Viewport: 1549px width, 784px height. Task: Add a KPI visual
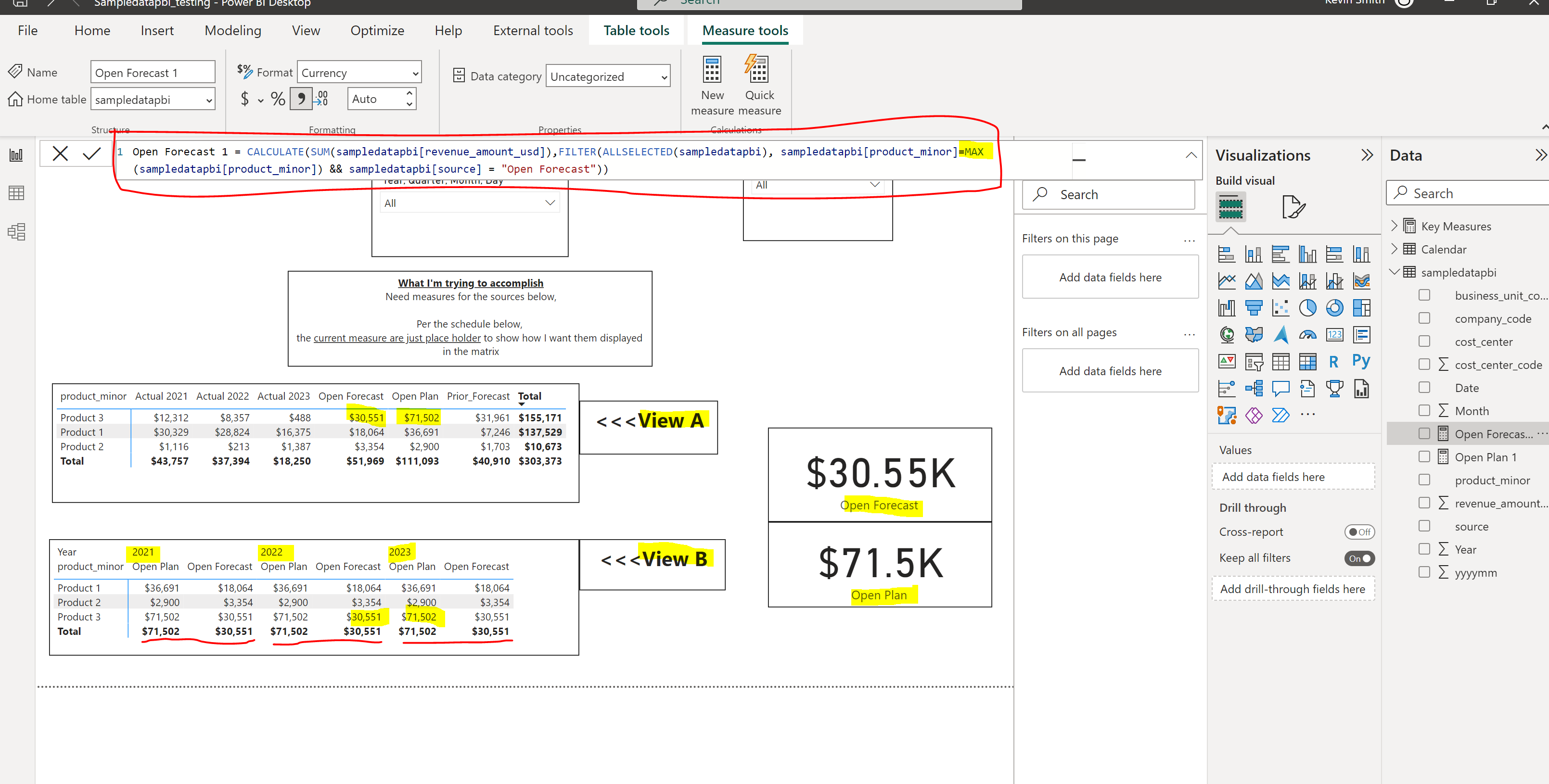point(1227,361)
